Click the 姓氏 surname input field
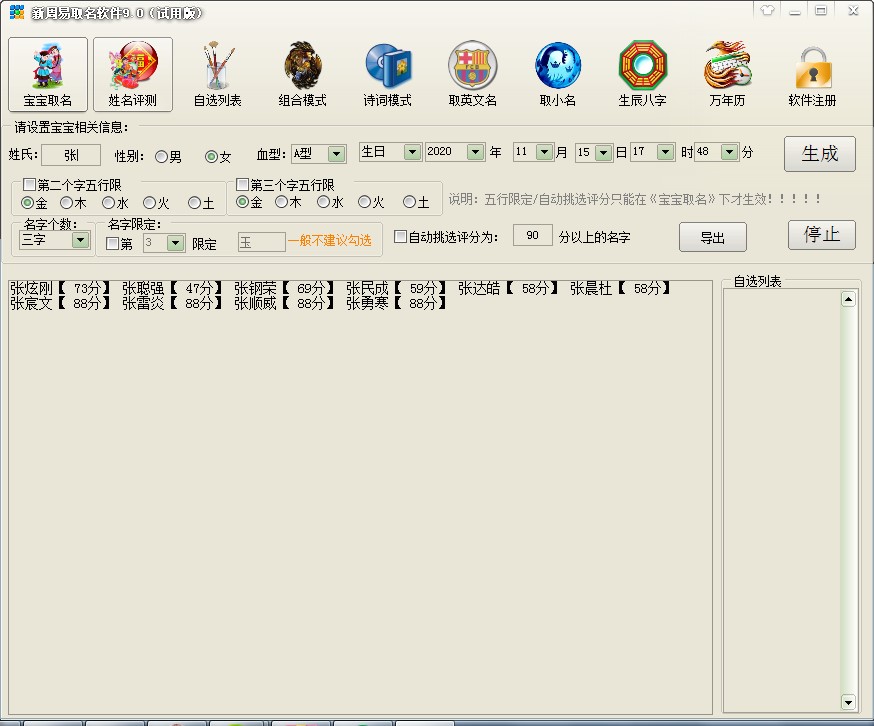The width and height of the screenshot is (874, 726). coord(71,155)
